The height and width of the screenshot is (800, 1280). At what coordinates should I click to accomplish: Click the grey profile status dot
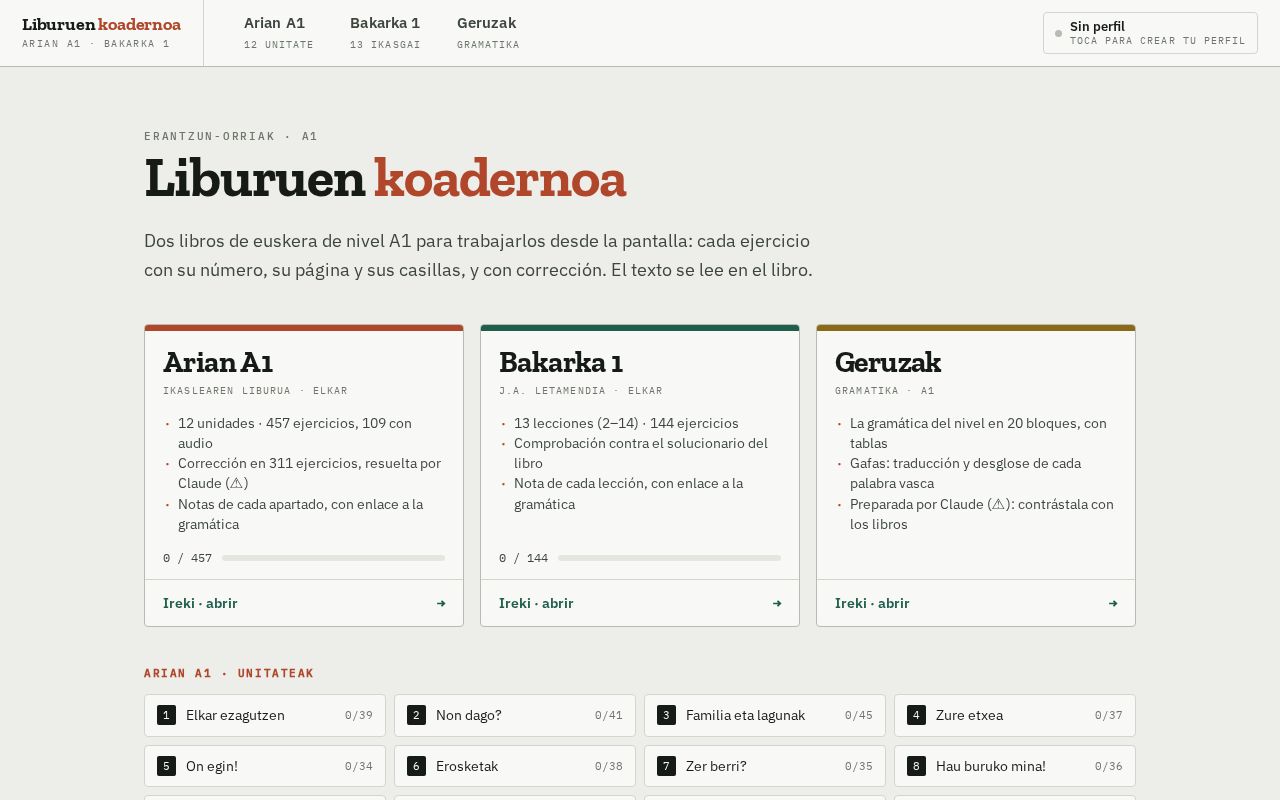coord(1058,33)
